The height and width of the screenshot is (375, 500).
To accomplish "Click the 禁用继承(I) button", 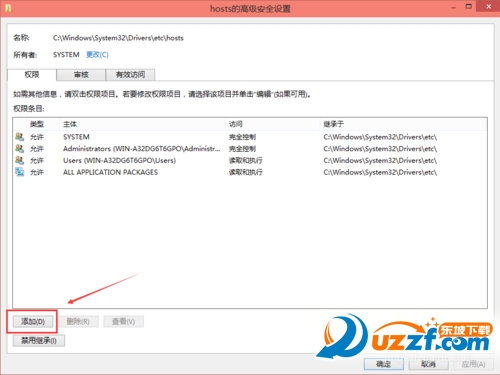I will pyautogui.click(x=39, y=341).
